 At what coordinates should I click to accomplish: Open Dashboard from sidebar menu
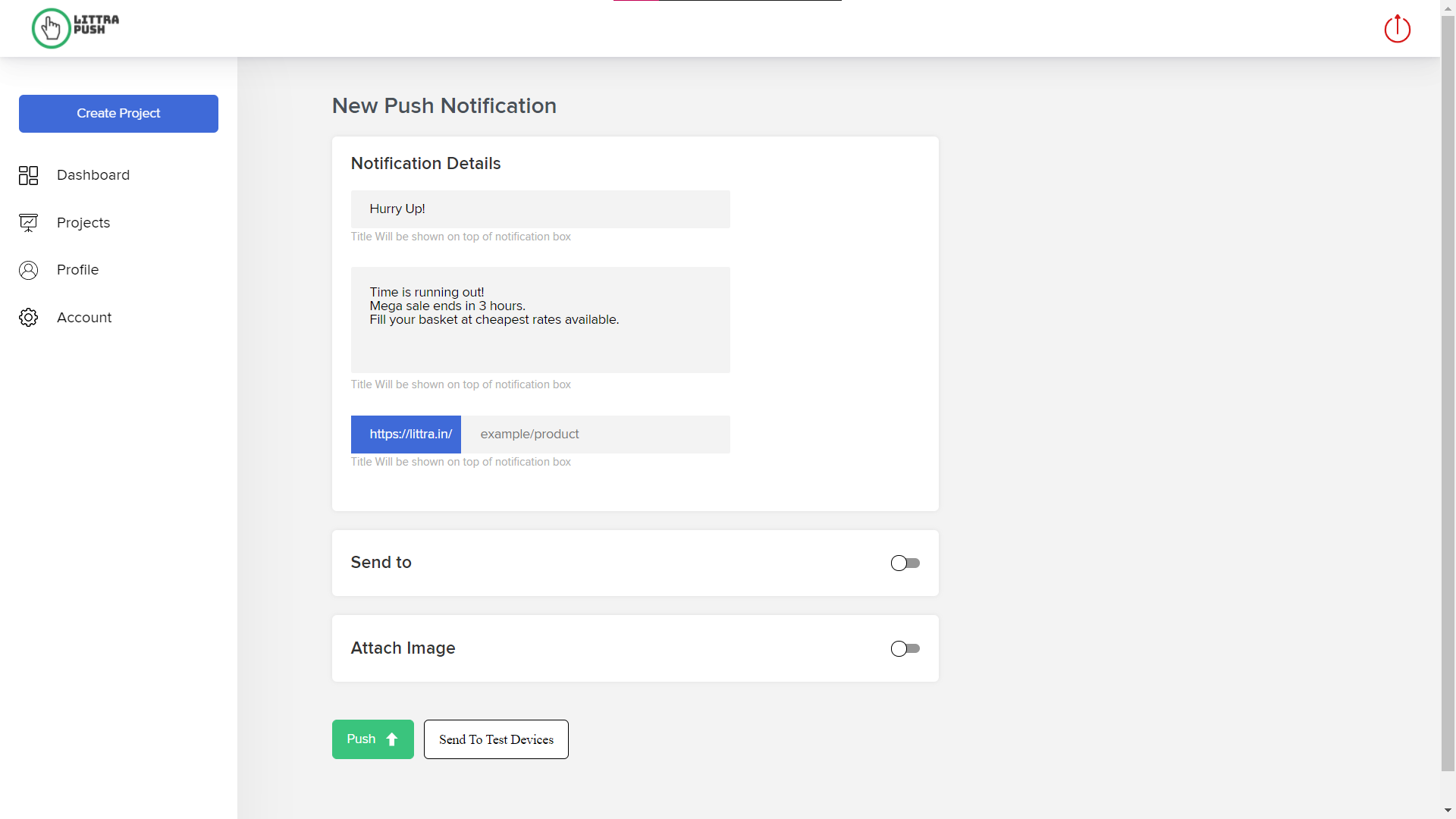click(93, 175)
